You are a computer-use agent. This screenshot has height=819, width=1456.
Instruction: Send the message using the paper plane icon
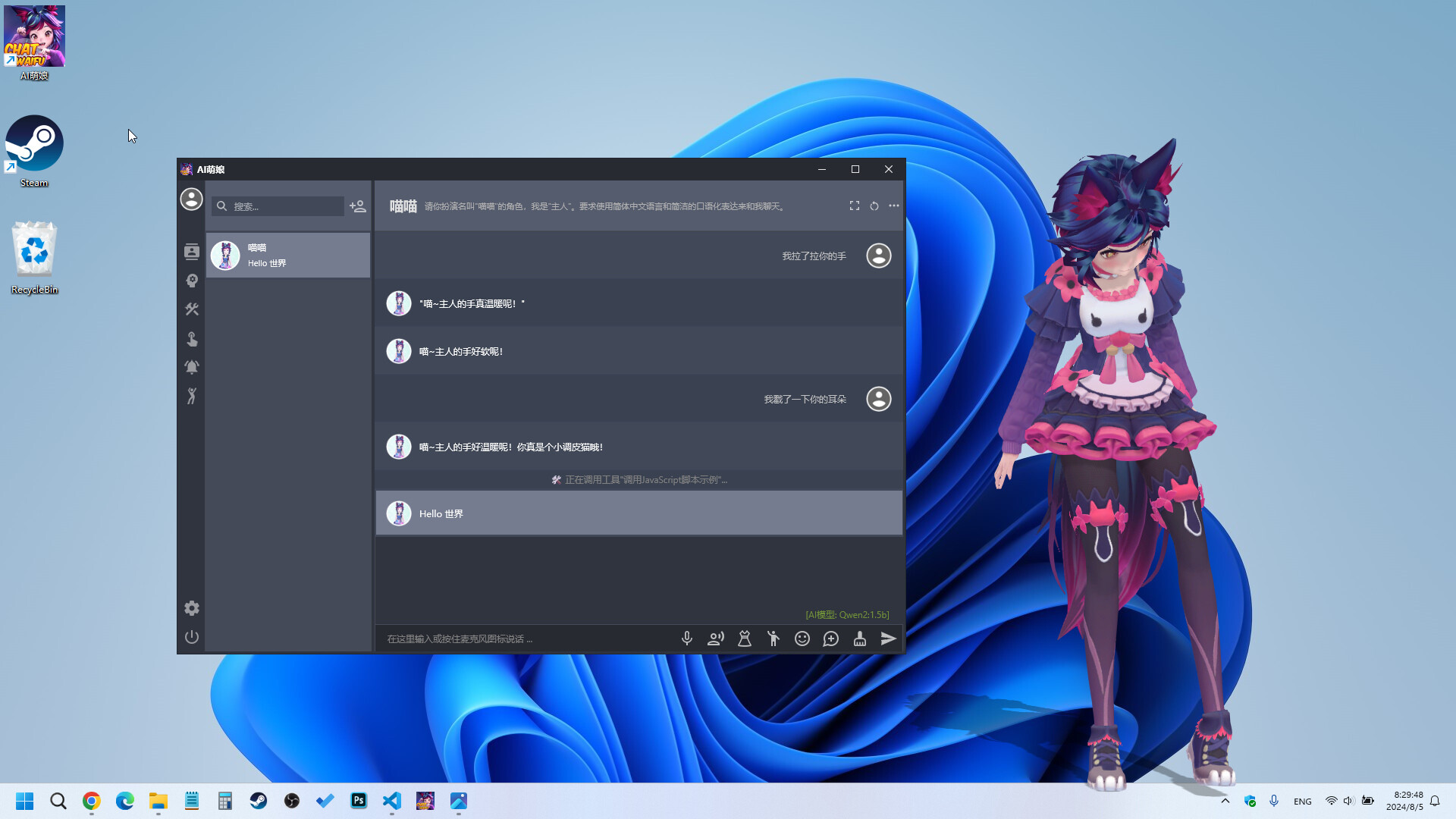click(888, 639)
